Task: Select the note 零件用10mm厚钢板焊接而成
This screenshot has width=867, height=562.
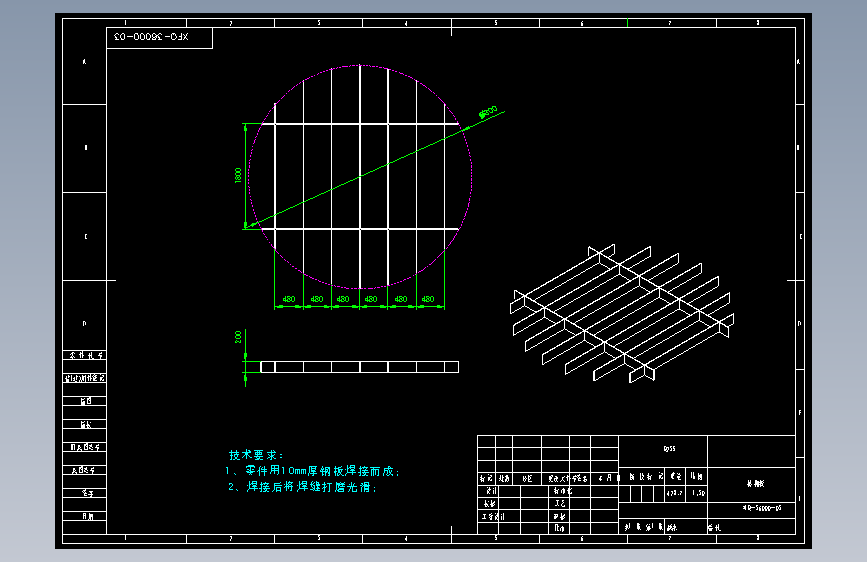Action: (312, 471)
